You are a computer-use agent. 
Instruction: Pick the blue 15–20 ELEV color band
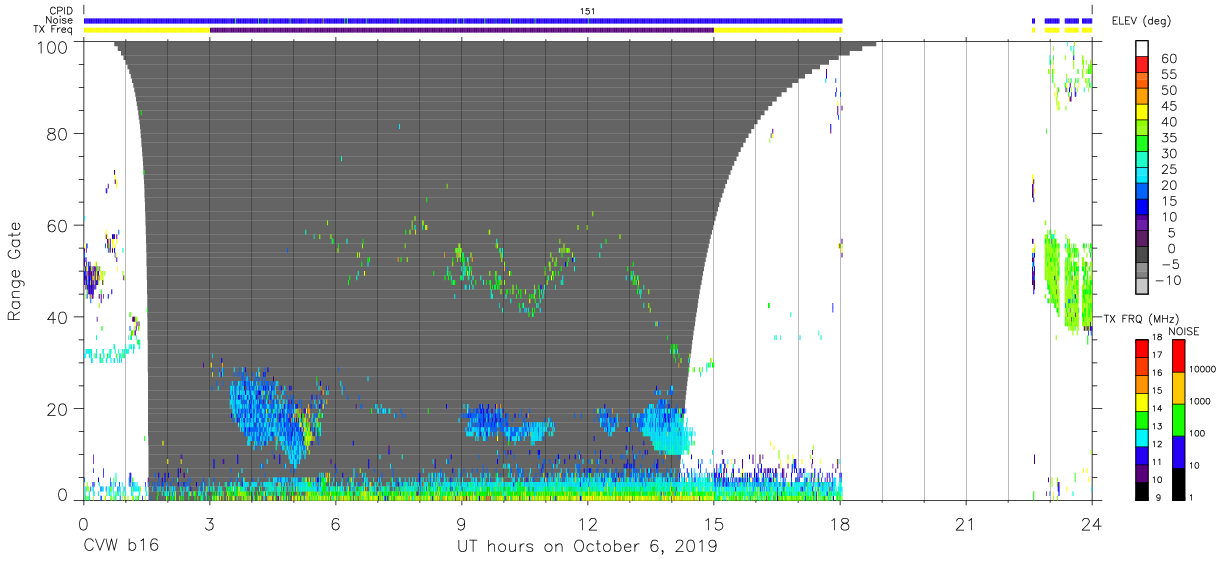(x=1143, y=193)
